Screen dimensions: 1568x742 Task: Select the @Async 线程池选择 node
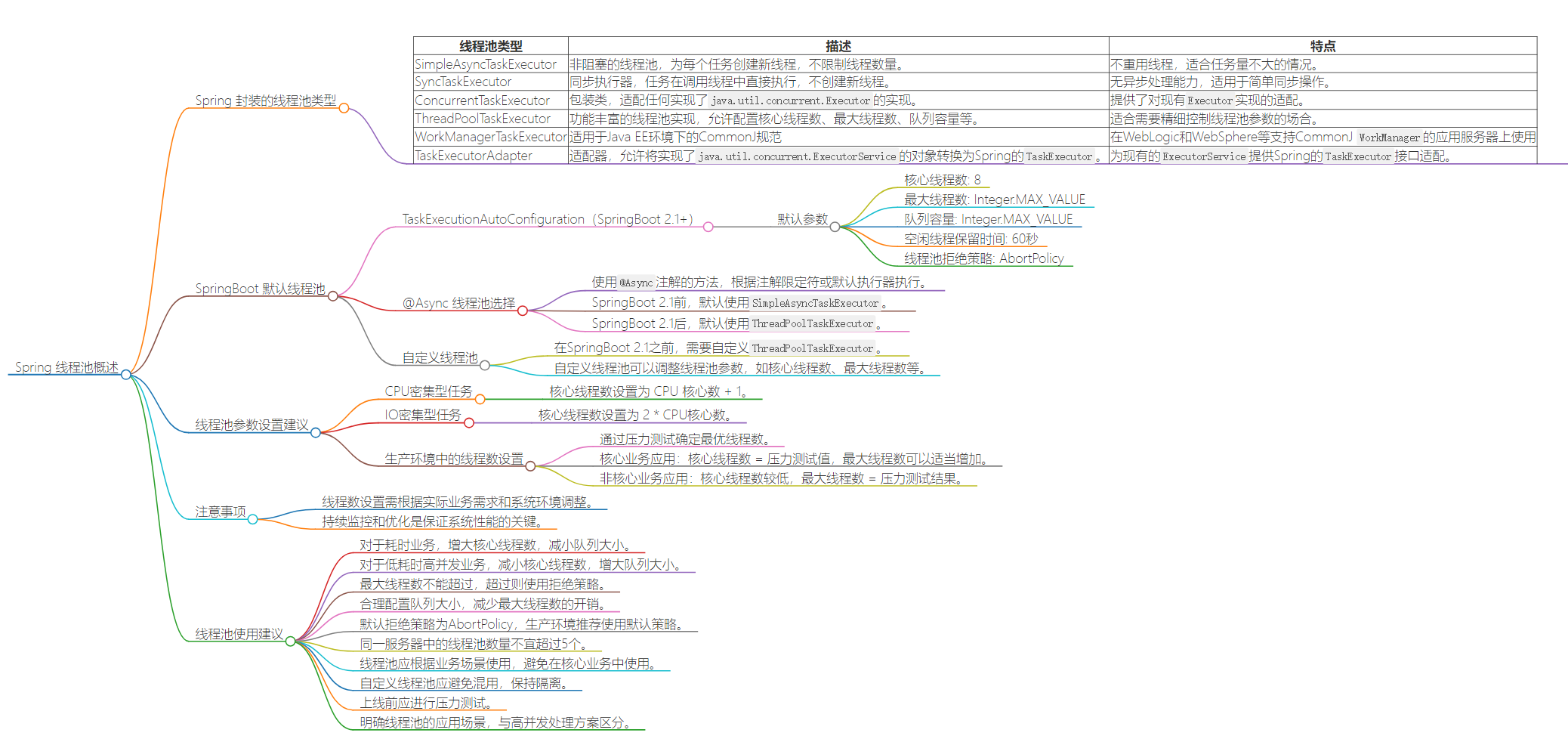(x=459, y=303)
